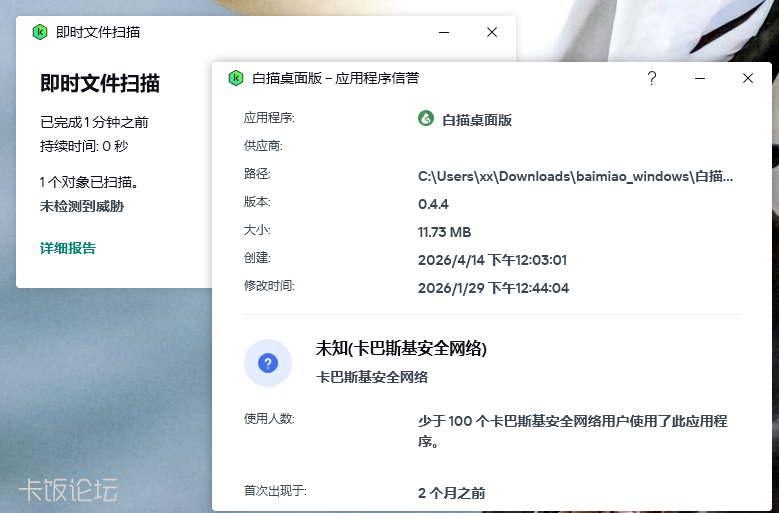Click the 未知(卡巴斯基安全网络) status heading
The height and width of the screenshot is (513, 779).
coord(401,349)
